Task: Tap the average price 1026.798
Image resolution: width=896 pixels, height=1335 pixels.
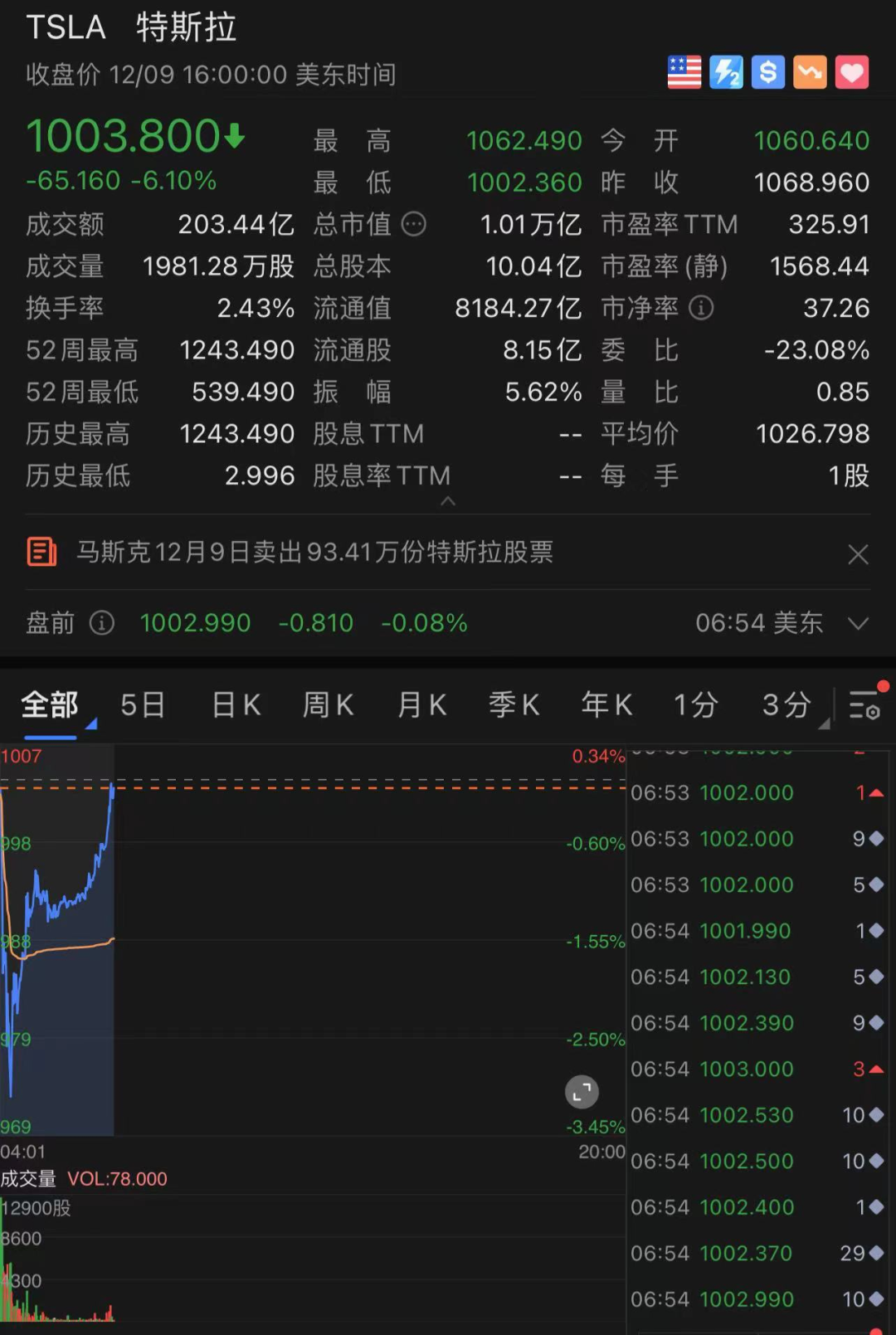Action: (812, 434)
